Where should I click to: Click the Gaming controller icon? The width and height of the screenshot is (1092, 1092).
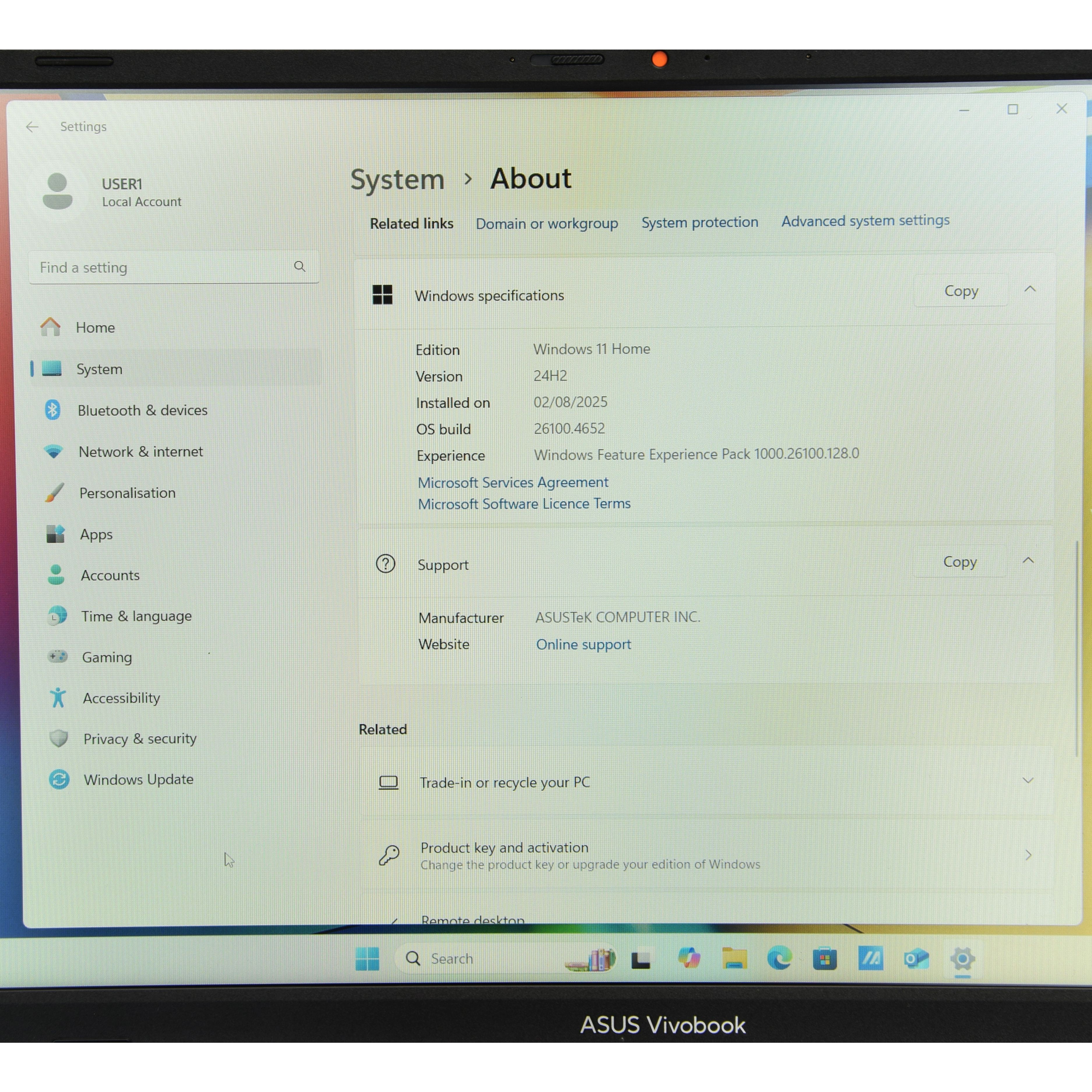58,656
